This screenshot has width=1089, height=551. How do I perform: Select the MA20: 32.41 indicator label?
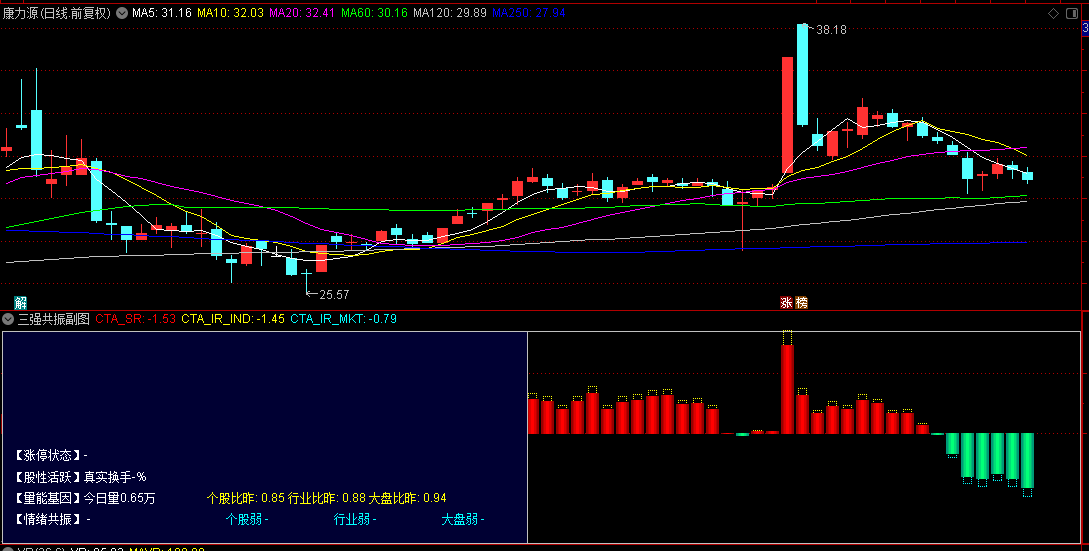tap(302, 13)
